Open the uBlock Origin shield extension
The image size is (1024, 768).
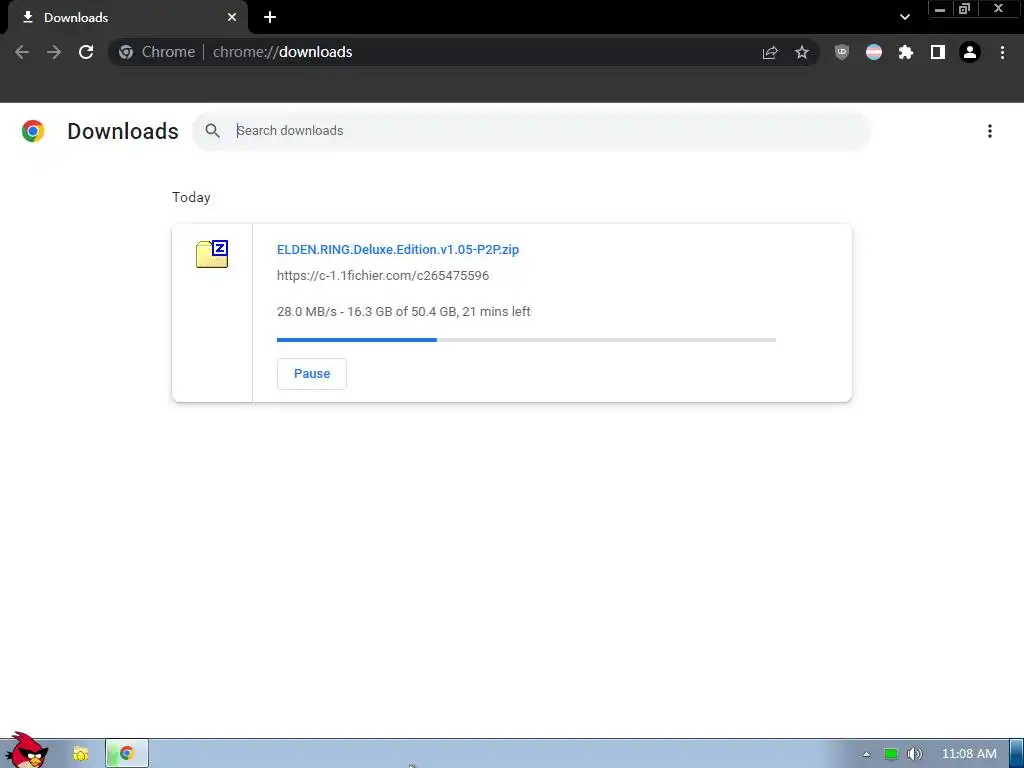[842, 52]
